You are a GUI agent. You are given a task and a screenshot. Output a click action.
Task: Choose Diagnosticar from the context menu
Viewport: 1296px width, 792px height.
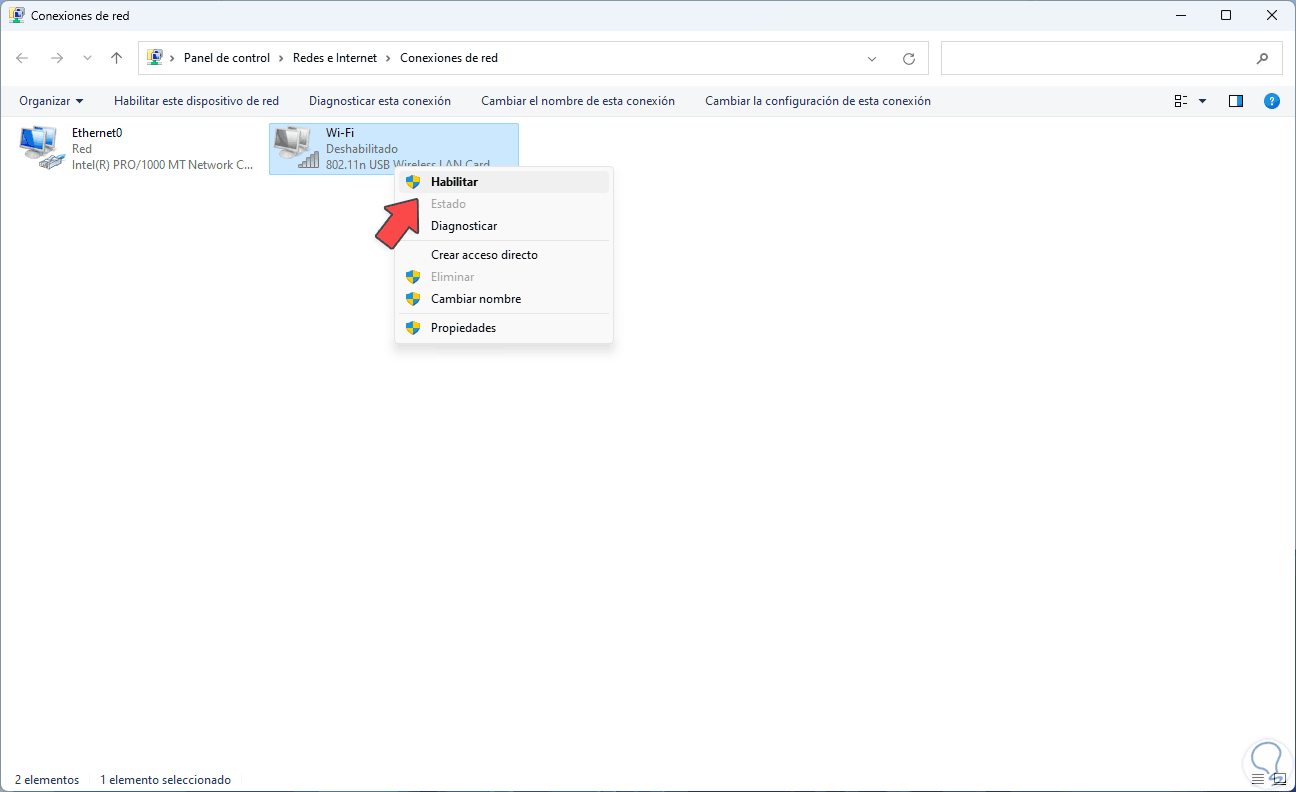pos(504,226)
